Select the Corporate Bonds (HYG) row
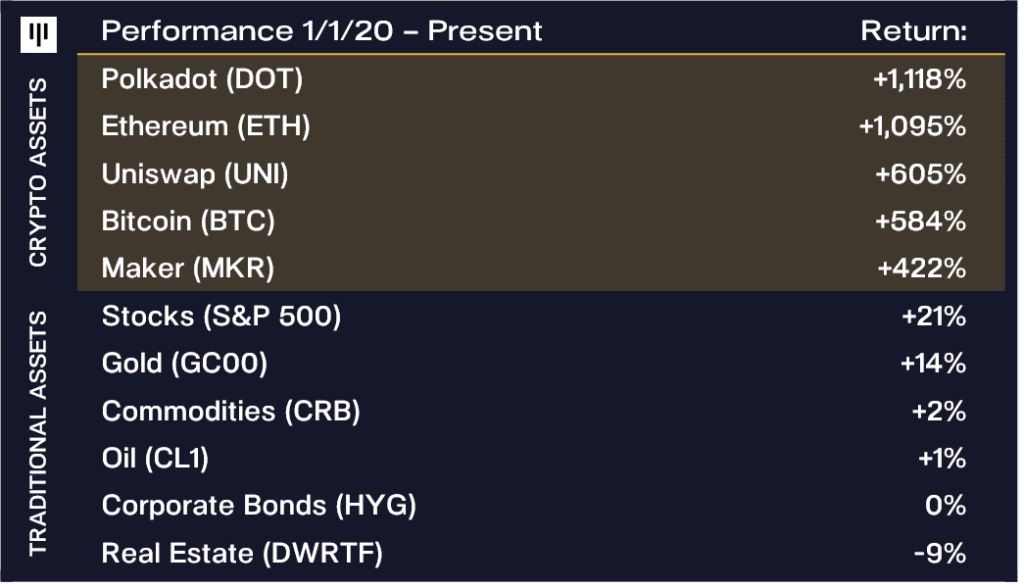The image size is (1024, 588). pos(258,506)
